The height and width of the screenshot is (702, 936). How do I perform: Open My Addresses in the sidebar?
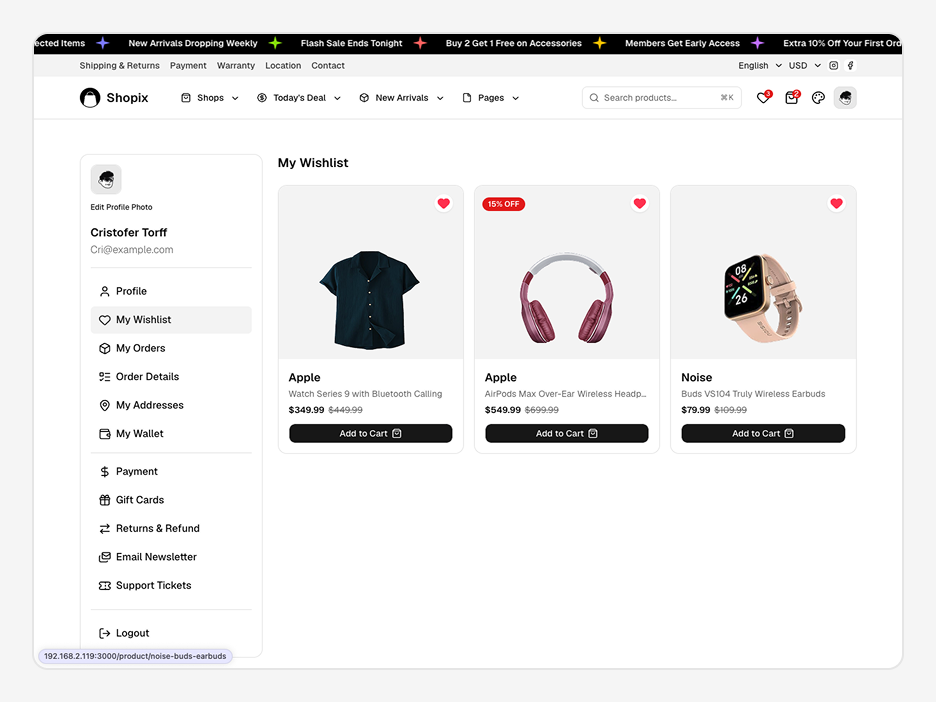(x=171, y=405)
